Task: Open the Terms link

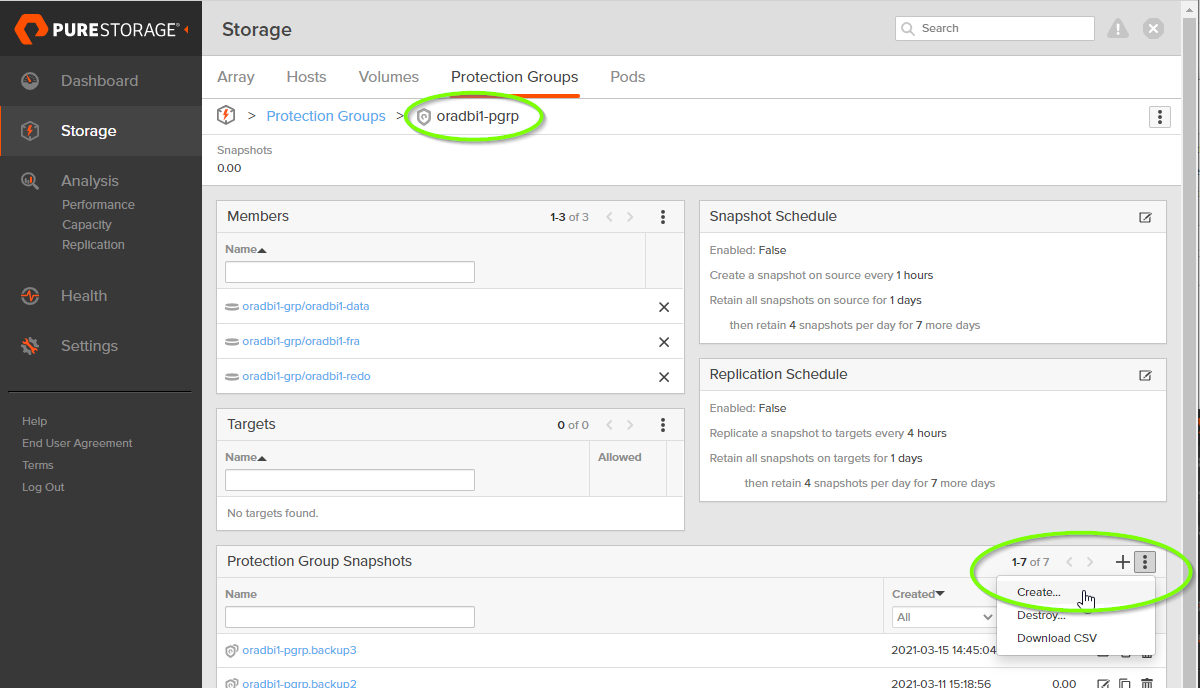Action: [38, 465]
